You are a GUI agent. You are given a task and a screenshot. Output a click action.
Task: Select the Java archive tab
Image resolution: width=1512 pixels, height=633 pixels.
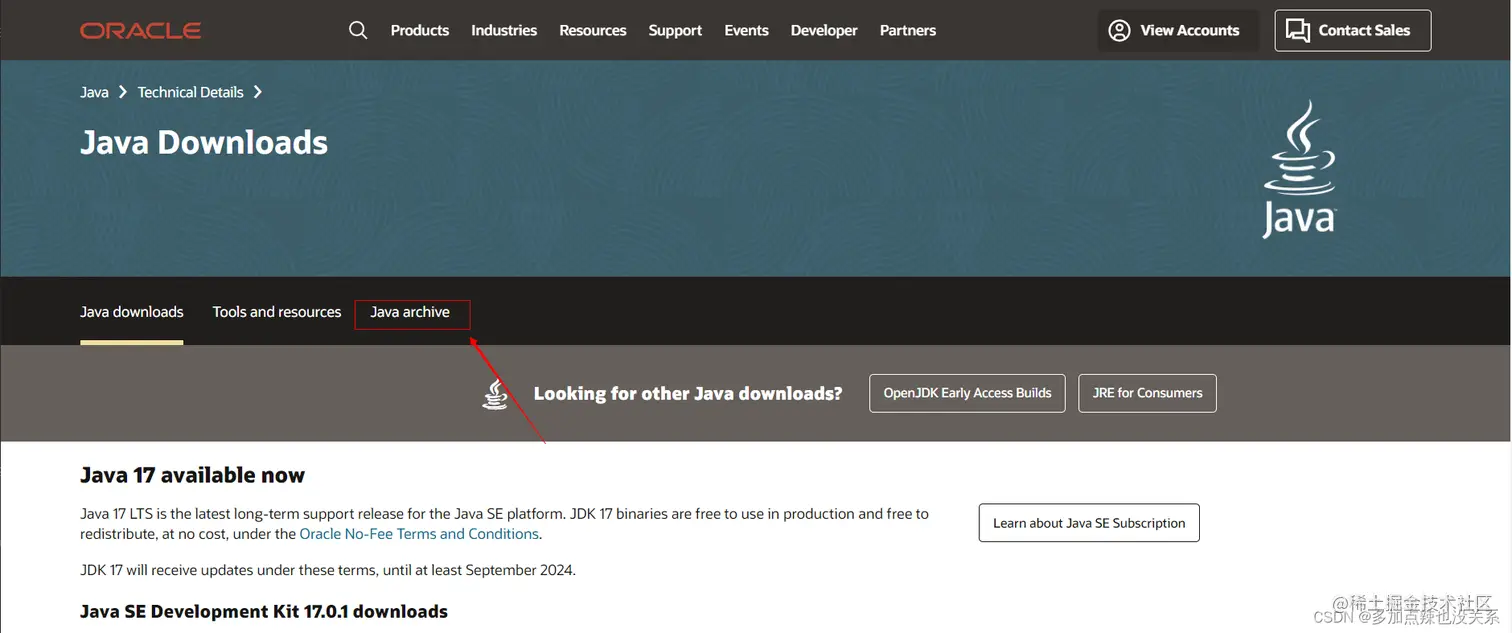[x=410, y=312]
